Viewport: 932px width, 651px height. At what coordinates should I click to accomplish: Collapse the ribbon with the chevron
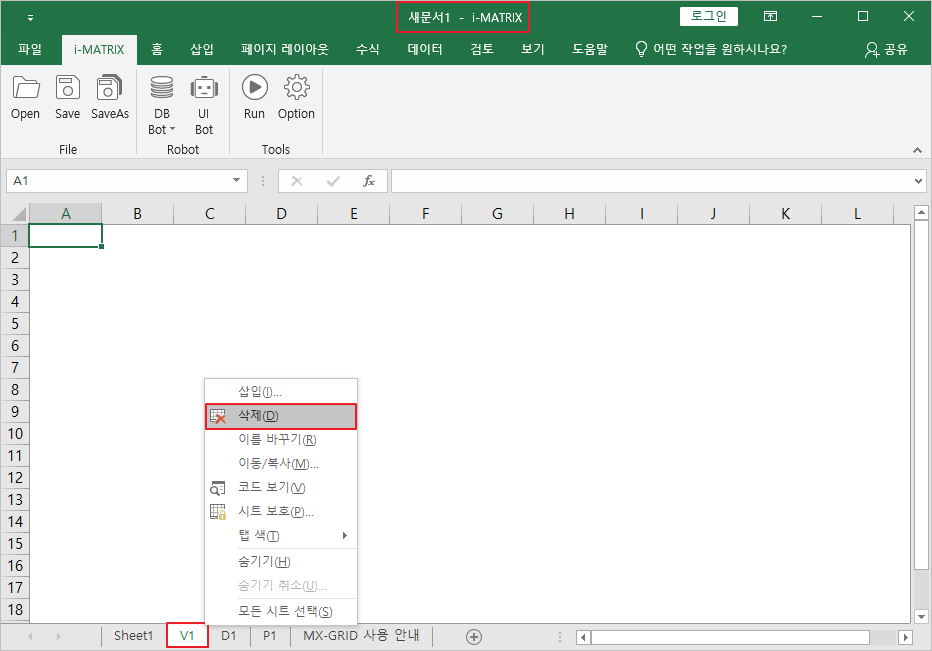[x=917, y=150]
